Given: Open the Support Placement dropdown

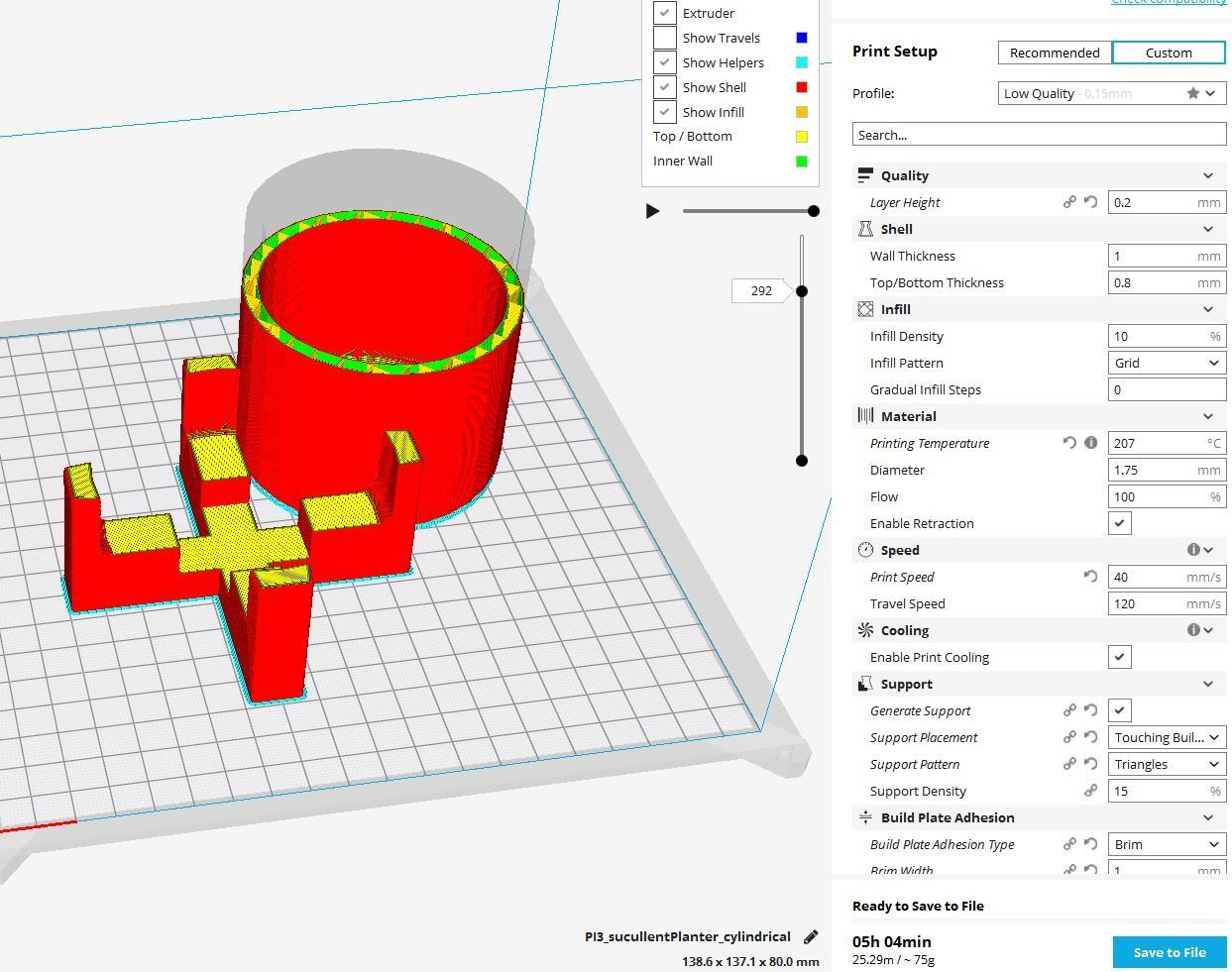Looking at the screenshot, I should tap(1167, 736).
